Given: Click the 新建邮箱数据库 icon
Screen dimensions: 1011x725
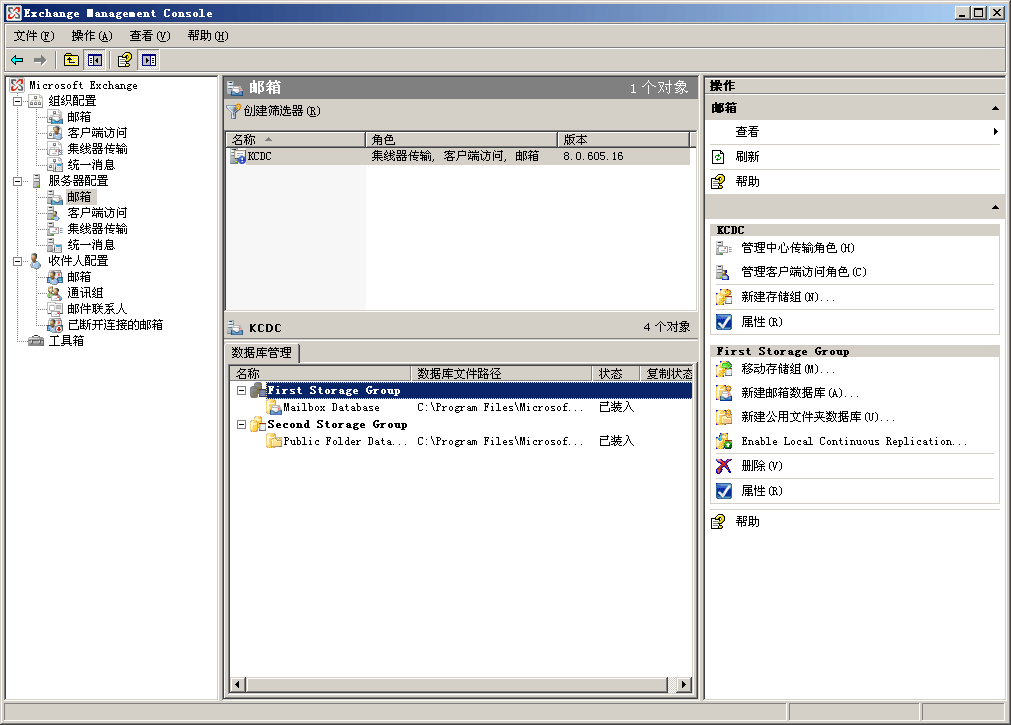Looking at the screenshot, I should click(x=724, y=393).
